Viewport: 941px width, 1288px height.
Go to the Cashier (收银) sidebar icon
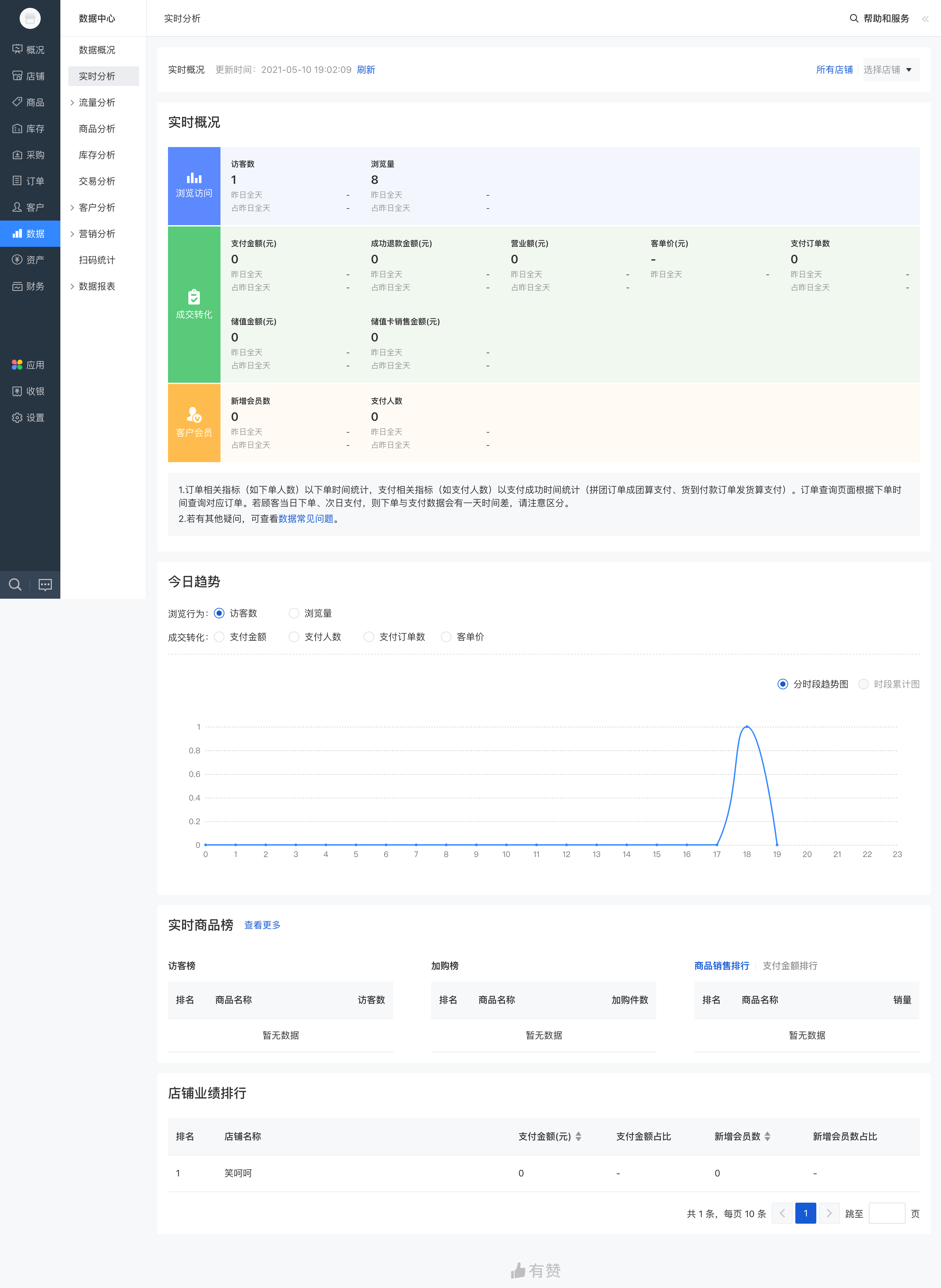point(17,392)
